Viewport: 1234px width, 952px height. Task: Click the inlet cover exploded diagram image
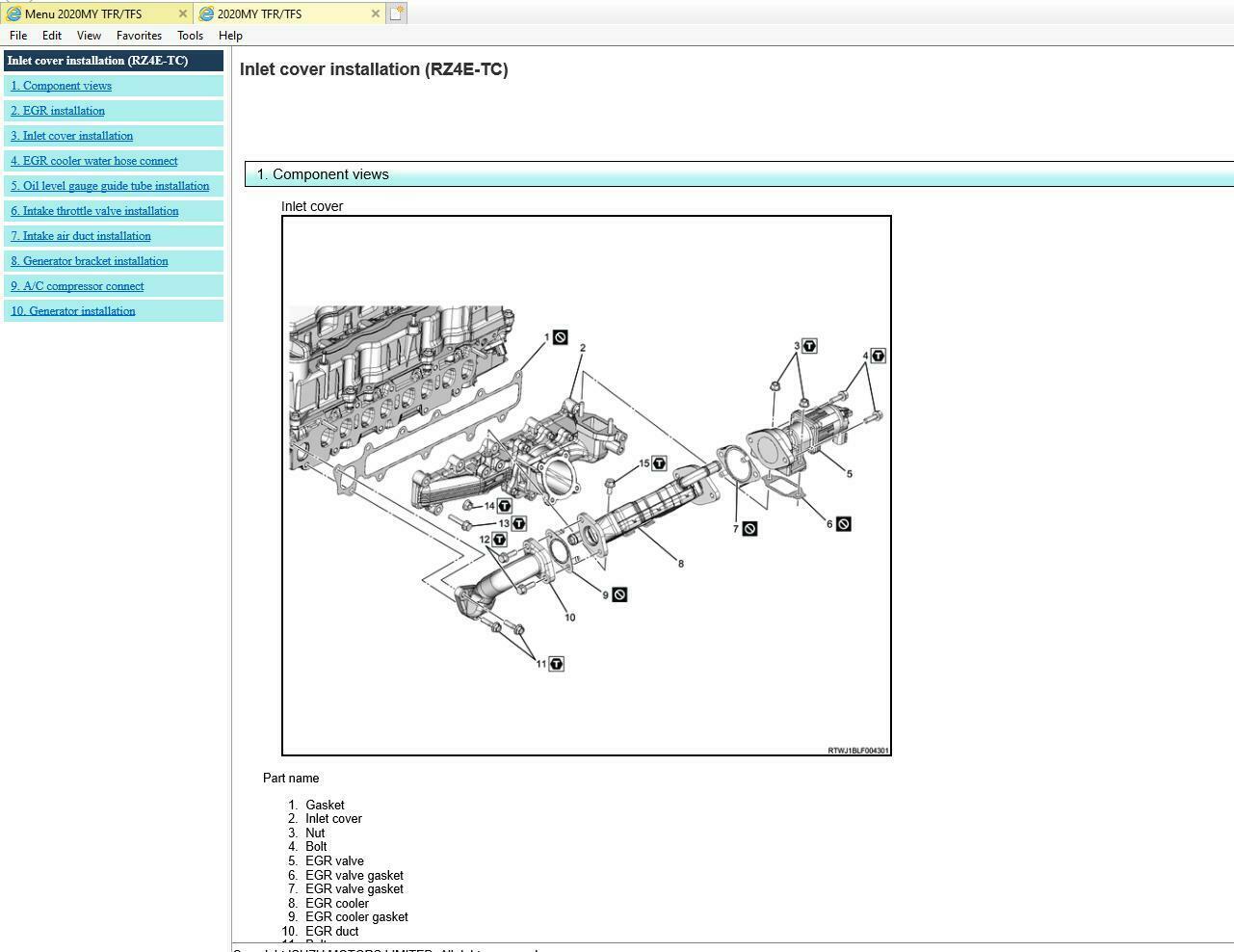586,486
